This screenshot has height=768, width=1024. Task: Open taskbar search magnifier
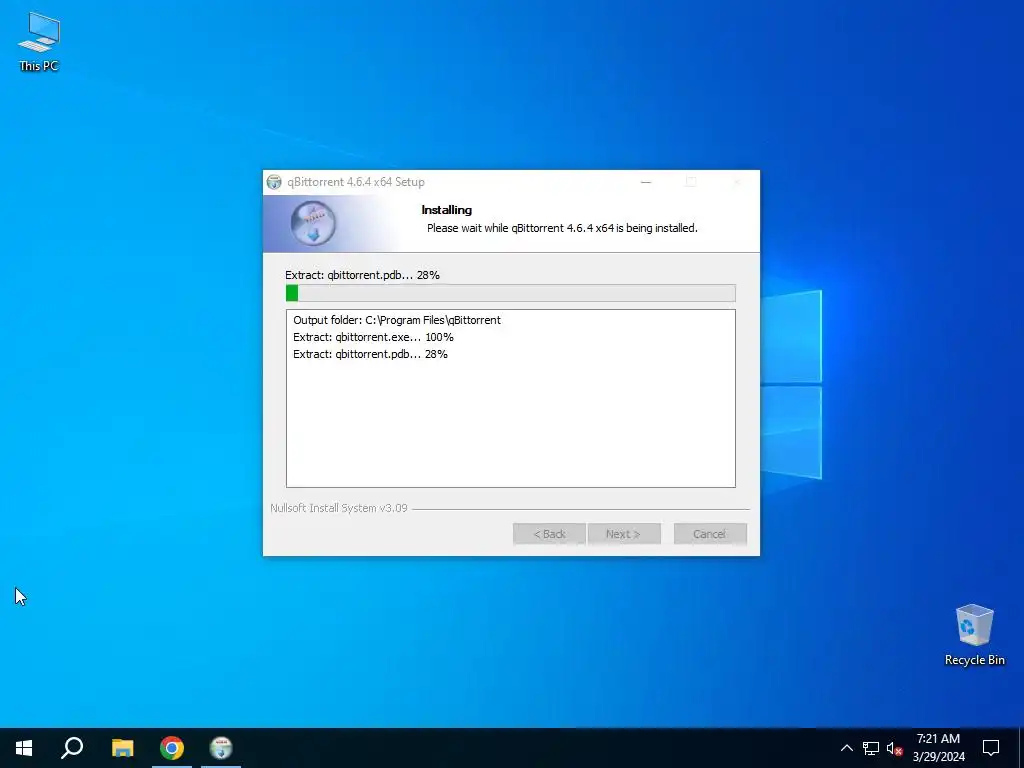click(72, 748)
